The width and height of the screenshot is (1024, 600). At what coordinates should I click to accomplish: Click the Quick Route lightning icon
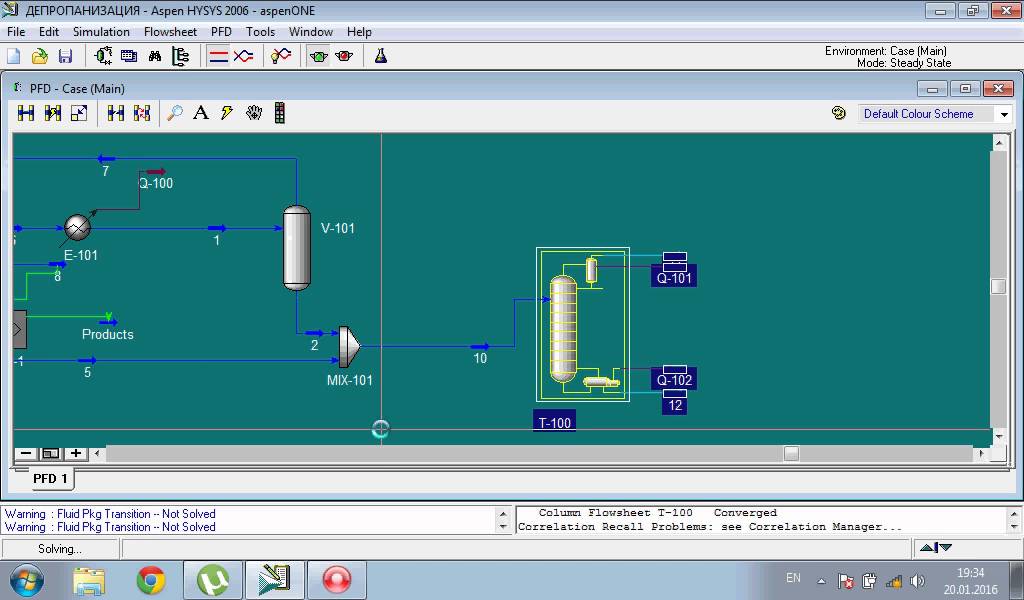tap(227, 113)
